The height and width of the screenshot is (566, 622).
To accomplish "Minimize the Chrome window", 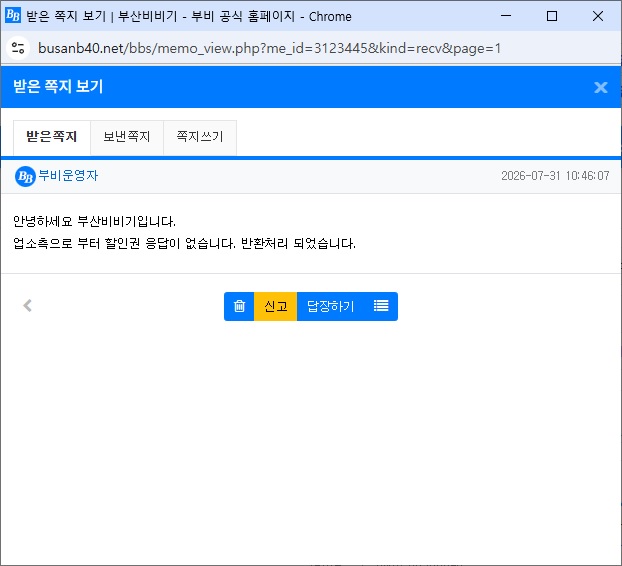I will tap(506, 16).
